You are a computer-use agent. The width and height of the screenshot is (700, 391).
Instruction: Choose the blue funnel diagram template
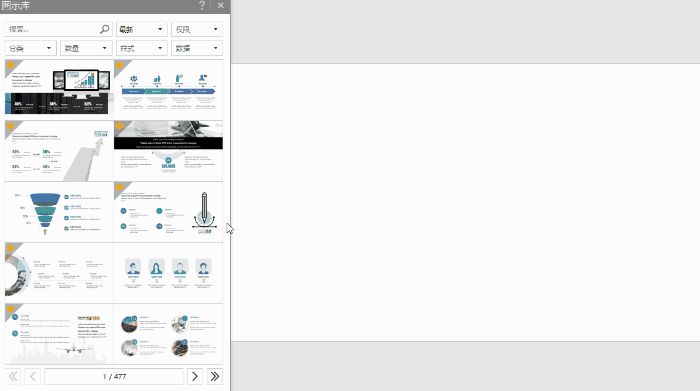click(59, 212)
